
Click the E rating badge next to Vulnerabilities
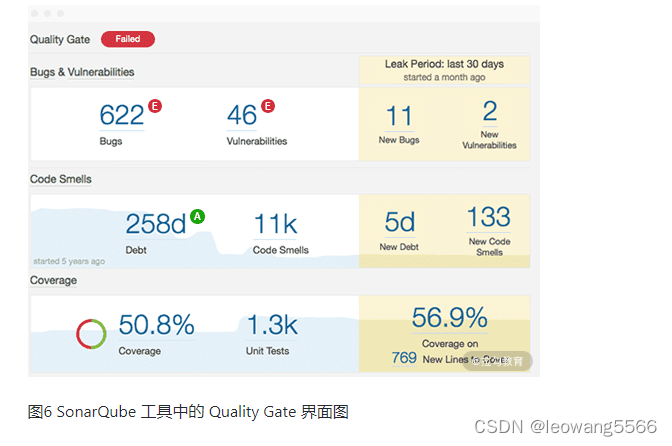(268, 106)
